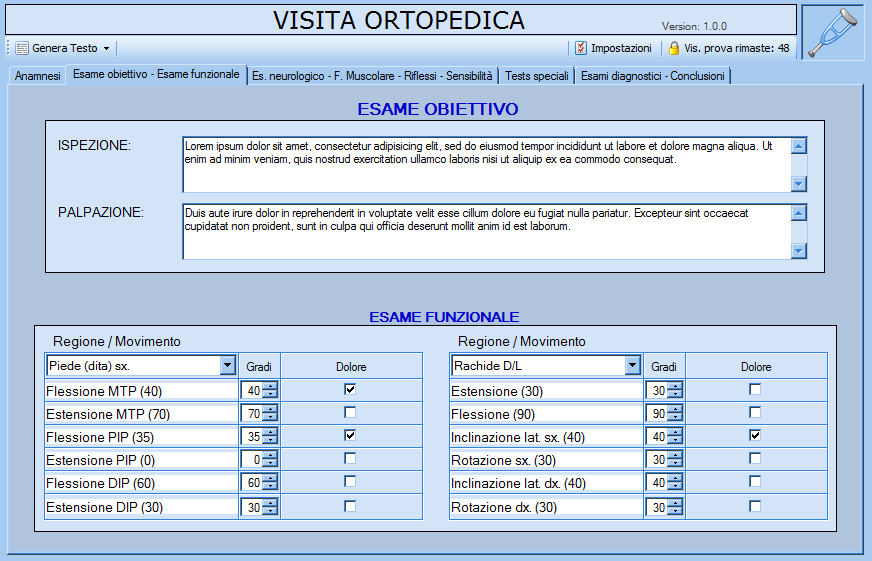This screenshot has height=561, width=872.
Task: Check Dolore for Estensione MTP (70)
Action: point(350,413)
